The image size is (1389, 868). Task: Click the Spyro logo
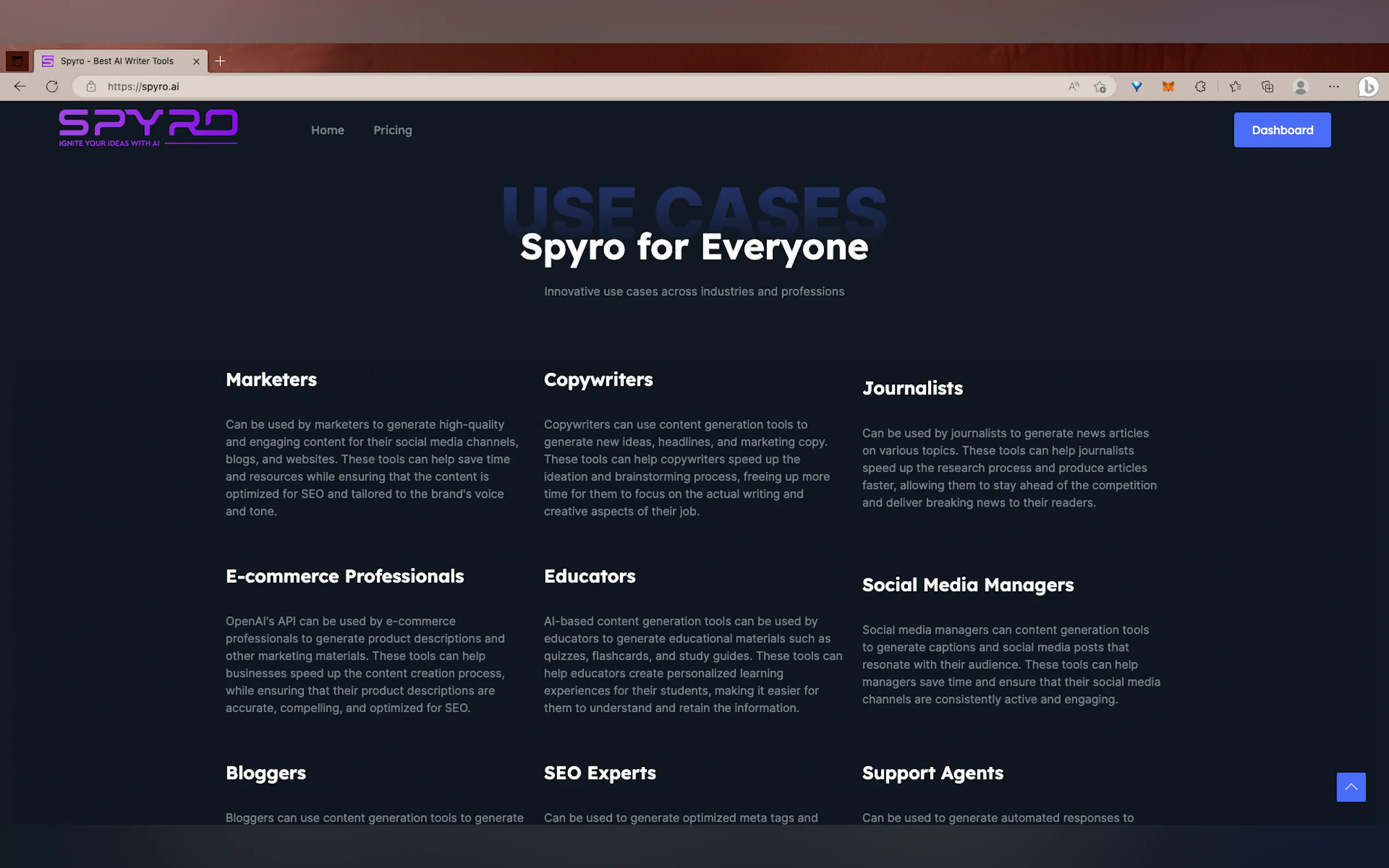click(148, 127)
